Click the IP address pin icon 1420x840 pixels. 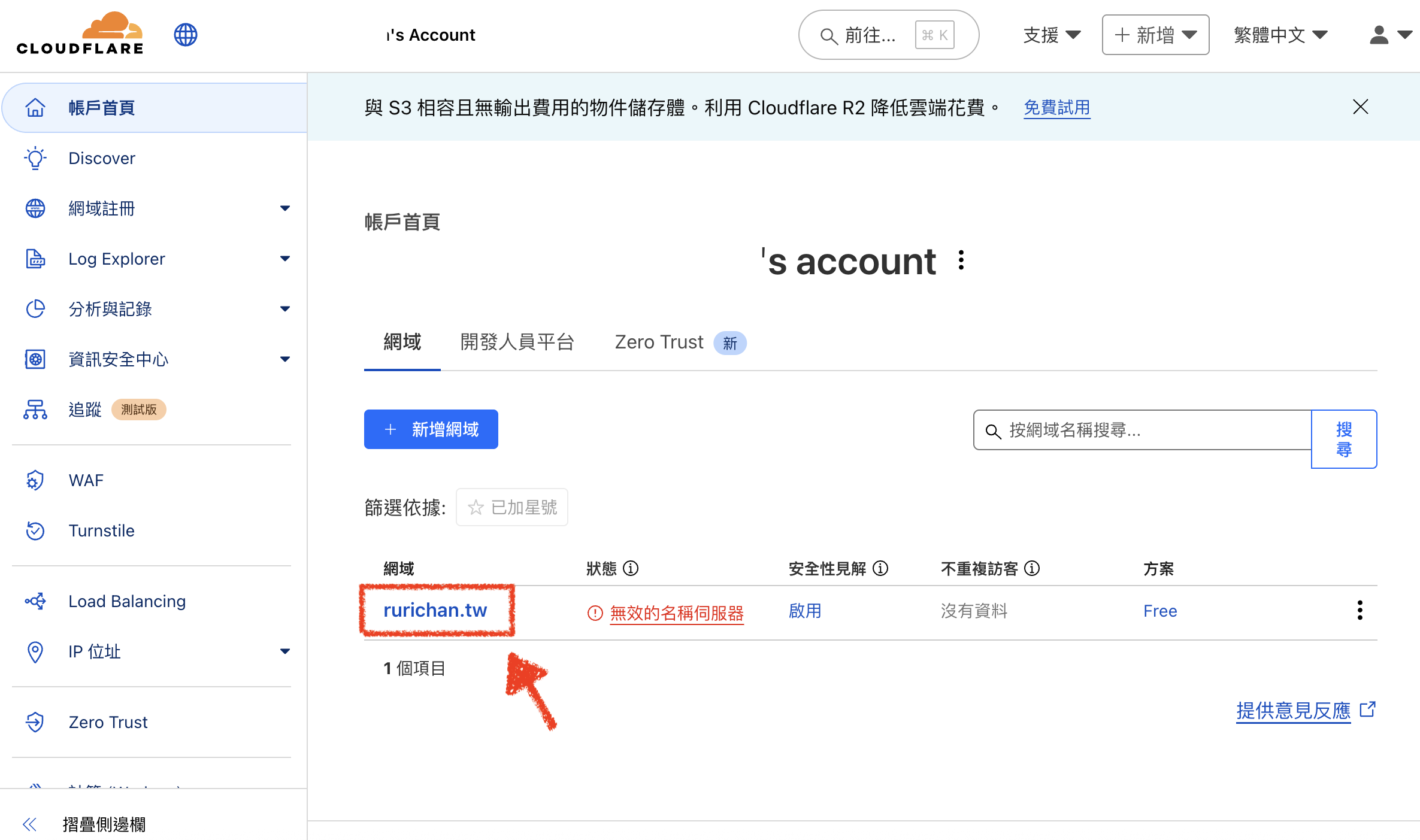tap(35, 651)
